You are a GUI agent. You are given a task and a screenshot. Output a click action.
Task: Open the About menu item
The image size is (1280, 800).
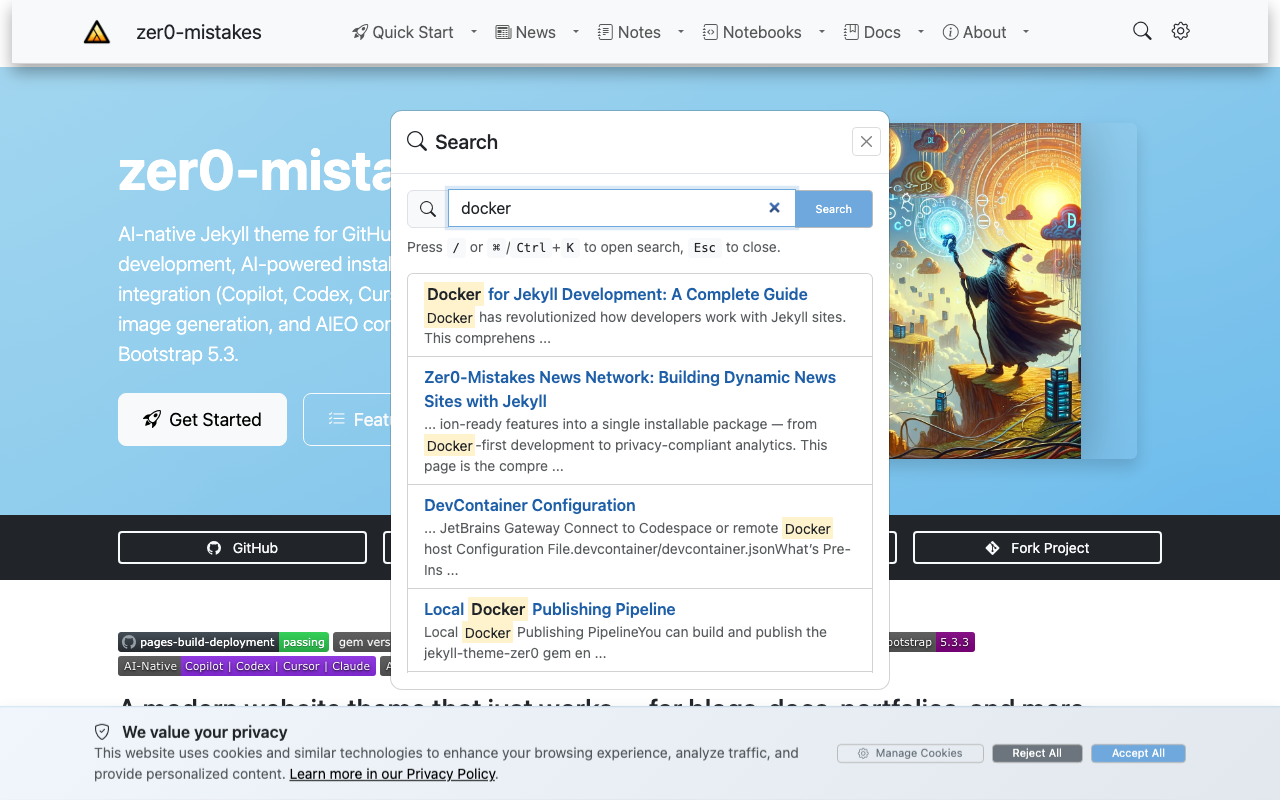click(975, 32)
